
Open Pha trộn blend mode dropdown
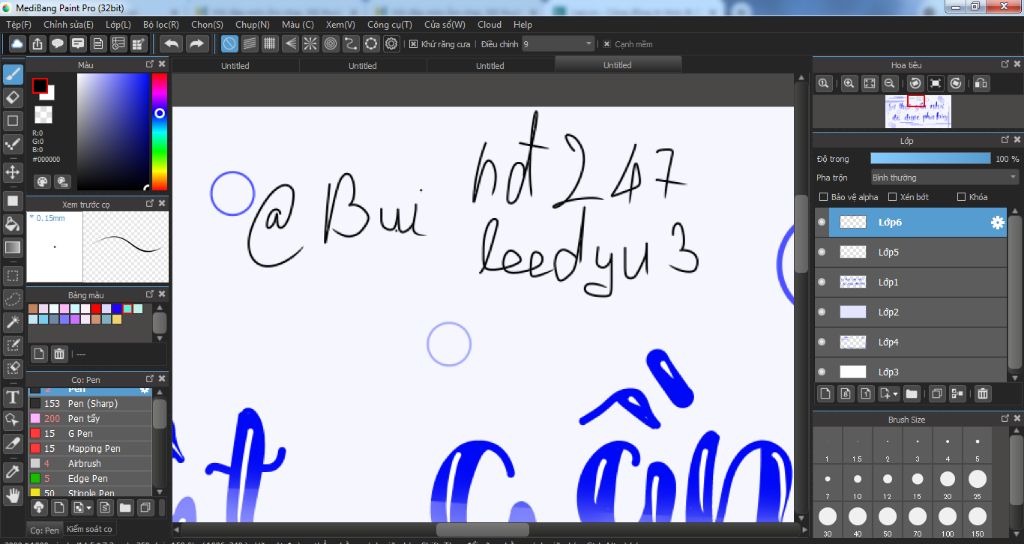click(x=944, y=177)
